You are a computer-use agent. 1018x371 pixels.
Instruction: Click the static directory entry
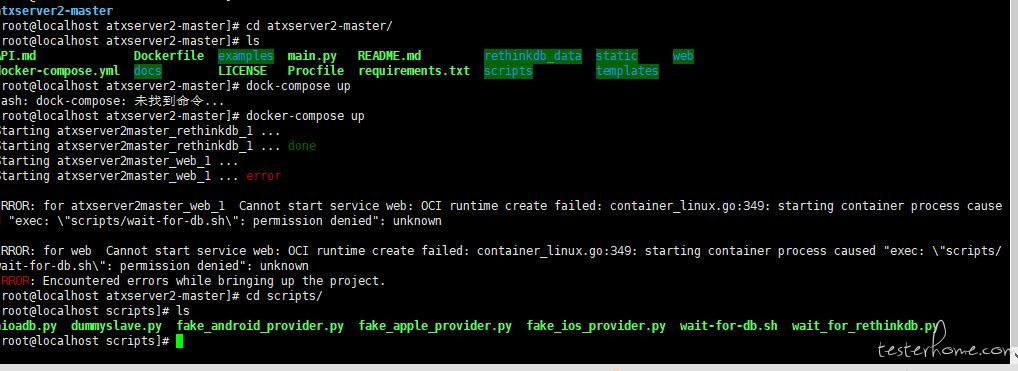click(617, 56)
